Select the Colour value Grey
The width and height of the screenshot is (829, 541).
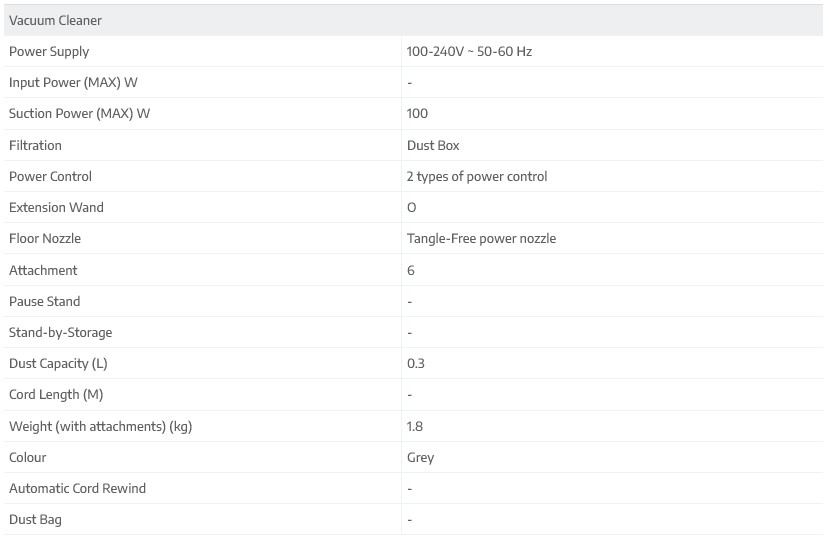click(x=420, y=457)
